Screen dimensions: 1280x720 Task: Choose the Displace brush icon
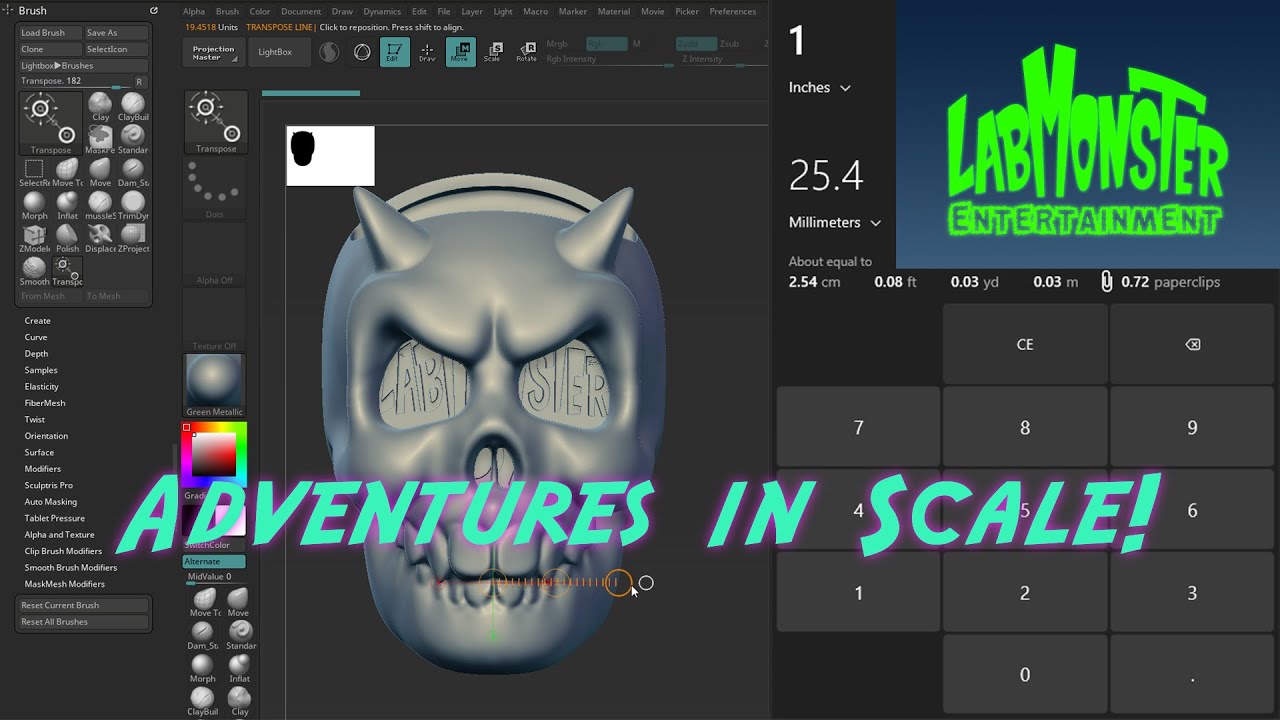tap(100, 238)
